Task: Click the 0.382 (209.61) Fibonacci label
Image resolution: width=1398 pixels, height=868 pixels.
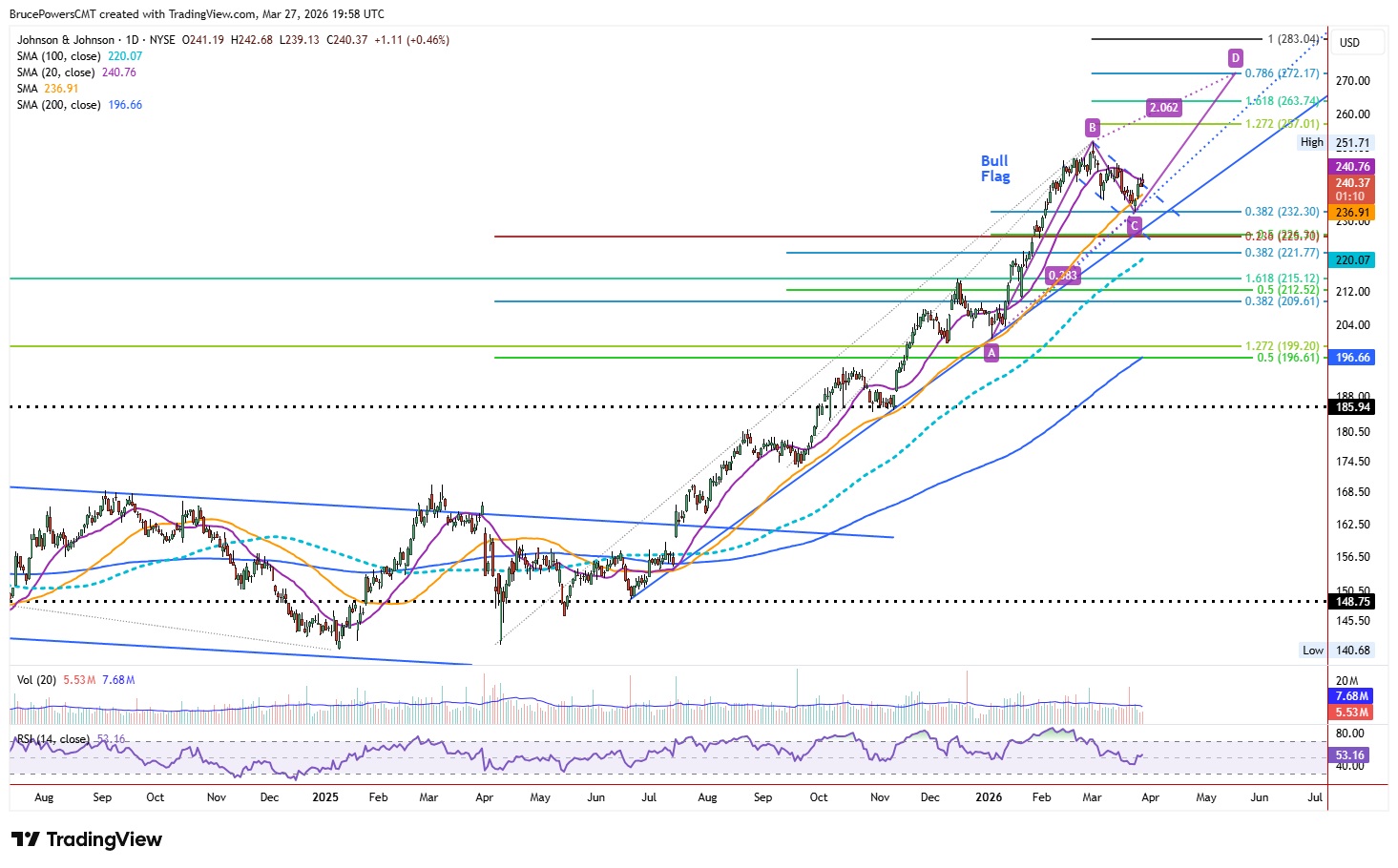Action: (1282, 301)
